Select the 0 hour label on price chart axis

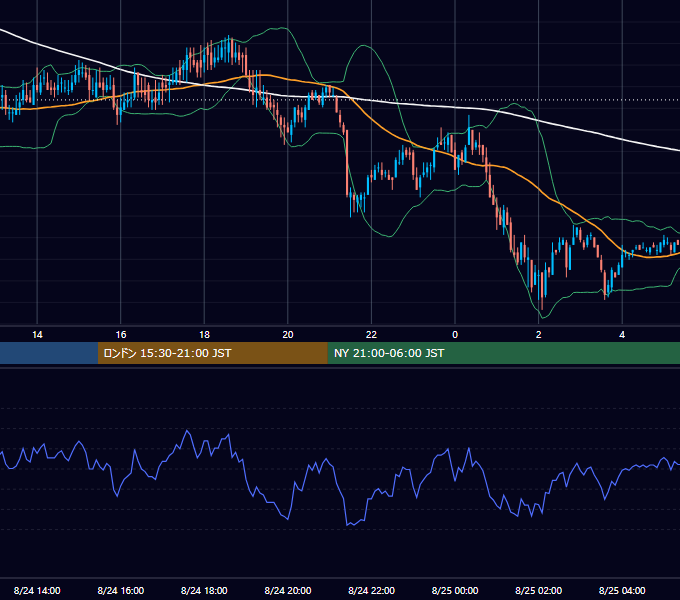[x=455, y=335]
